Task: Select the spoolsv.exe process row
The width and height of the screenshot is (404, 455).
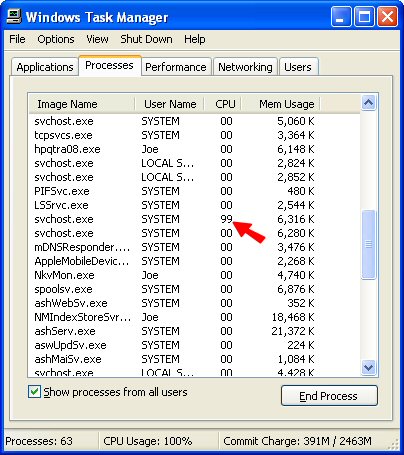Action: point(175,289)
